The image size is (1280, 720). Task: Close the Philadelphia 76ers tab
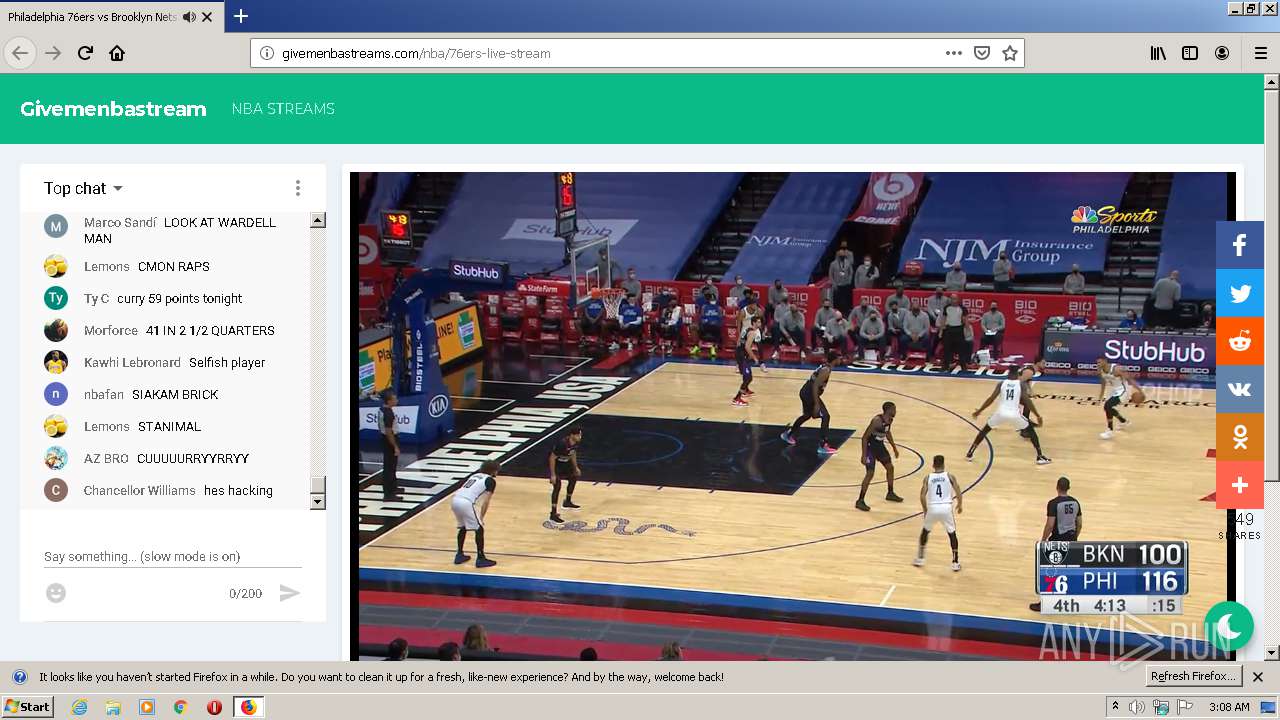207,17
